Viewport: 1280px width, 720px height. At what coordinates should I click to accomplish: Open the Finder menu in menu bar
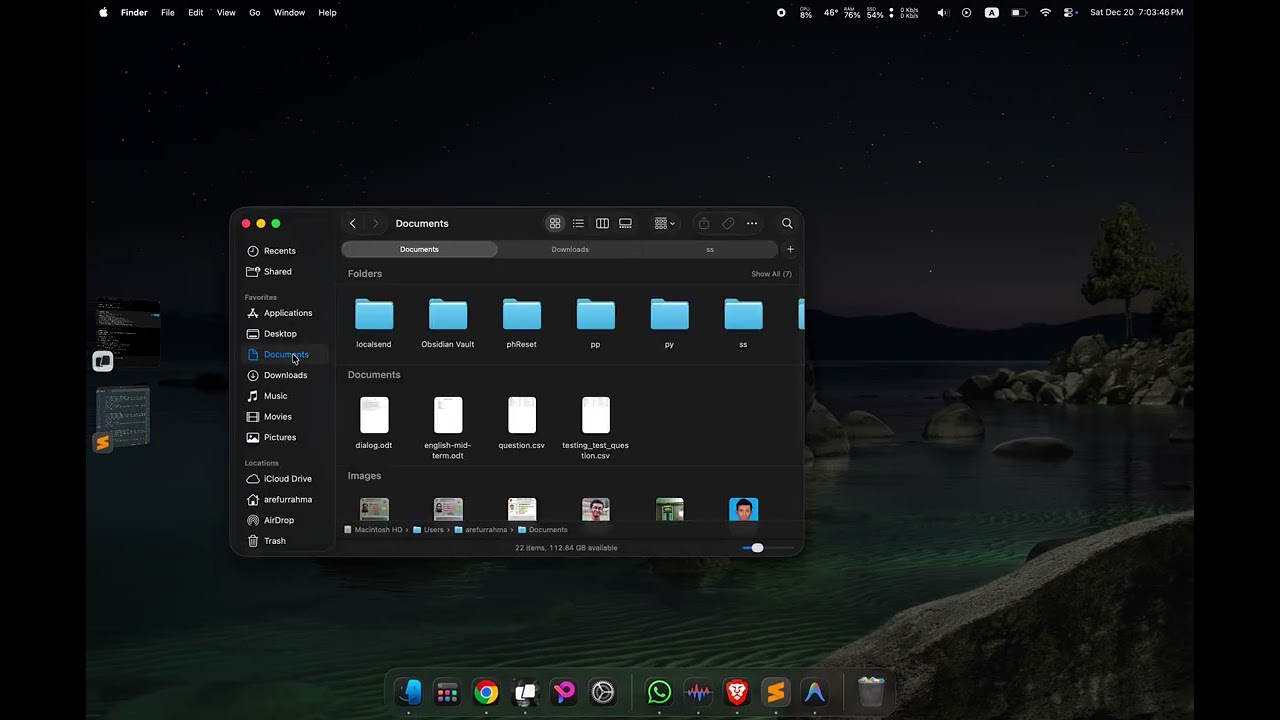(x=134, y=12)
